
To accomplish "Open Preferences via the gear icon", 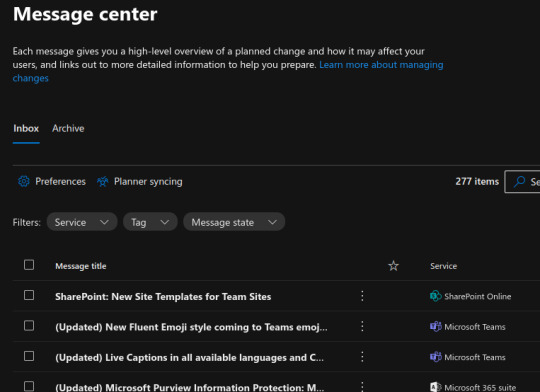I will [24, 181].
